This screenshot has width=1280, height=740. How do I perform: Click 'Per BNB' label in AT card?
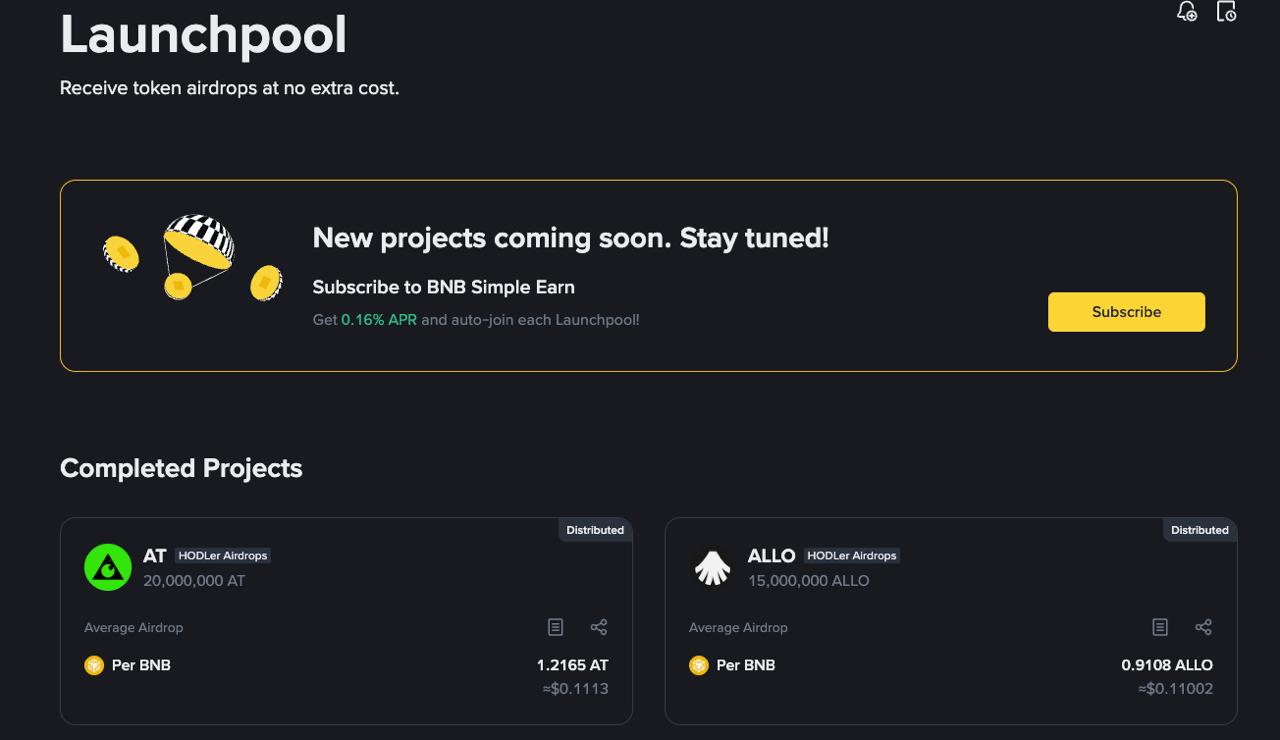(141, 665)
